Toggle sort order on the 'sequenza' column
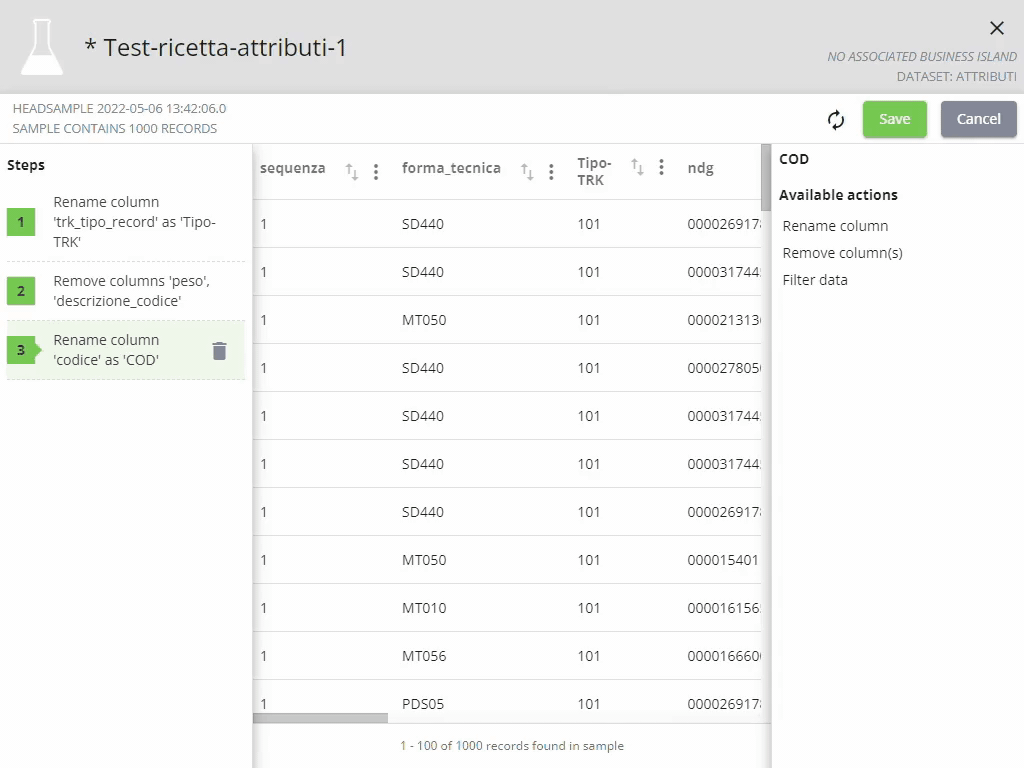The image size is (1024, 768). coord(351,171)
